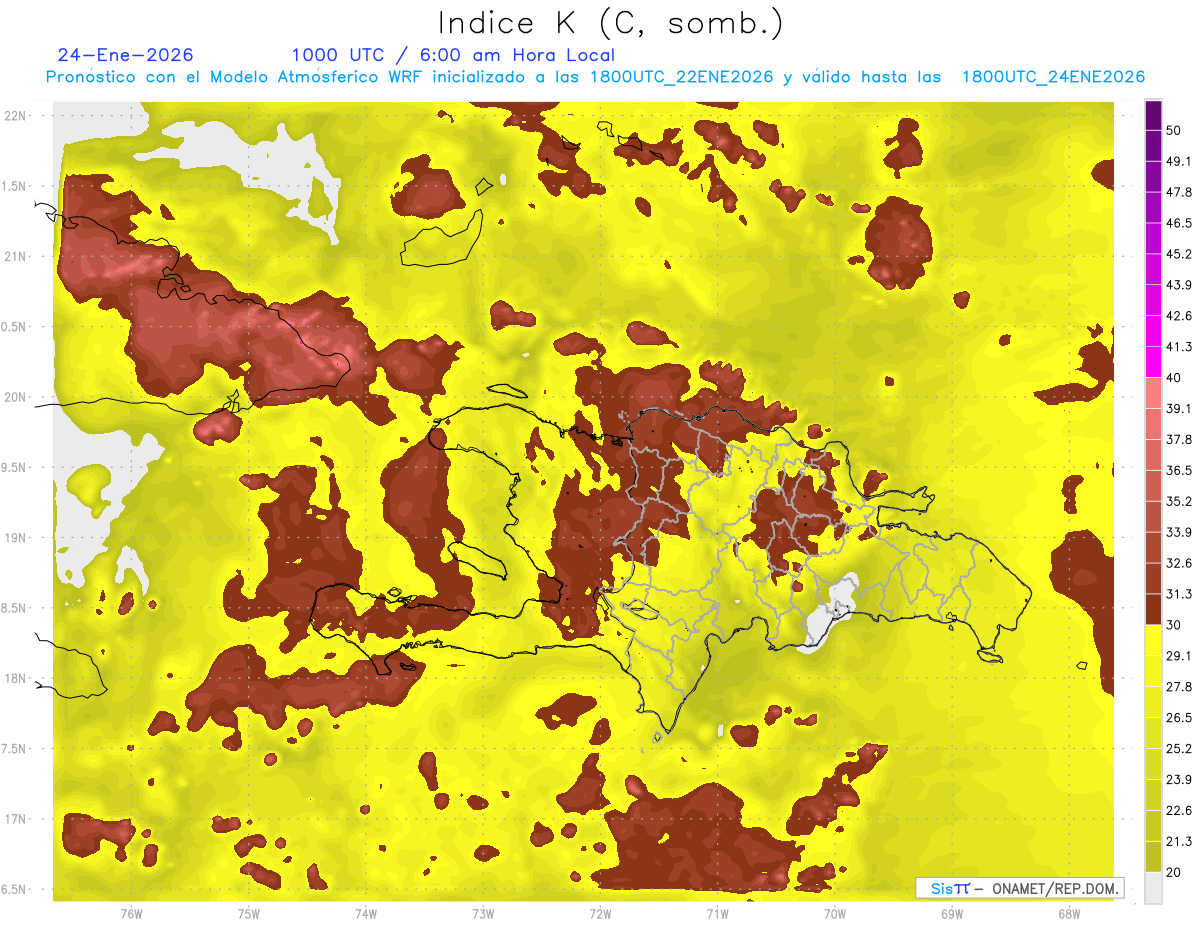Click the dark brown legend swatch between 30 and 31.3

[1153, 610]
